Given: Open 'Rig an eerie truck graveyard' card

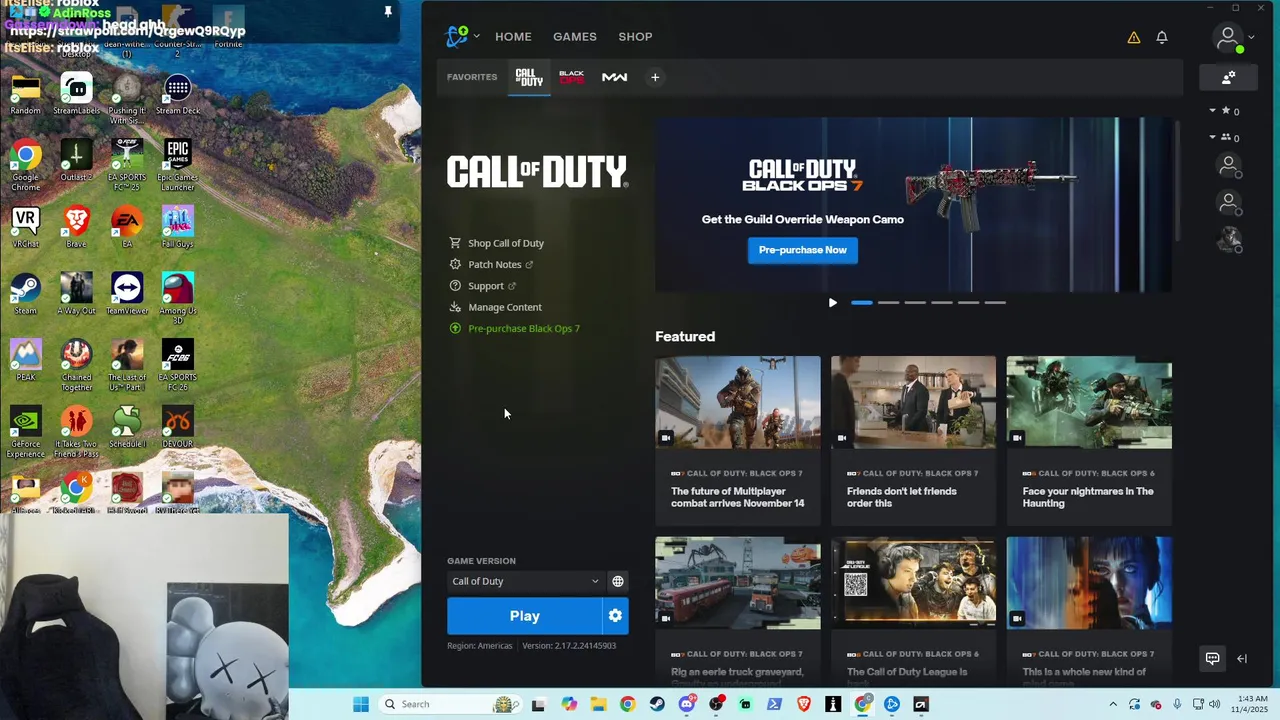Looking at the screenshot, I should tap(738, 611).
